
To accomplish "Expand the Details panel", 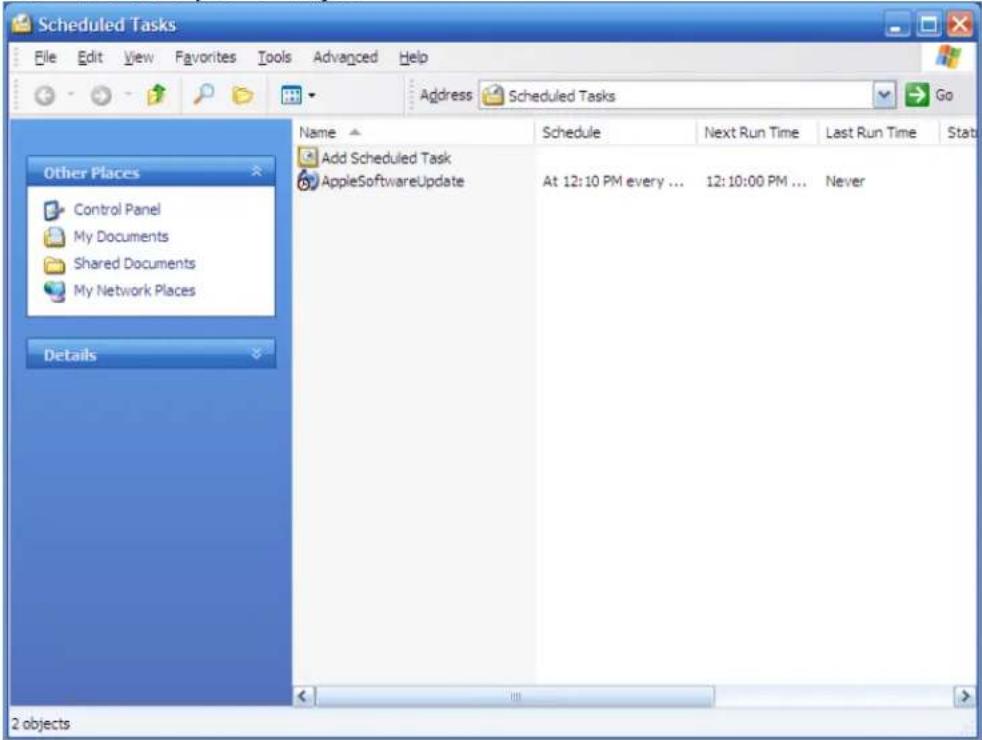I will click(256, 354).
